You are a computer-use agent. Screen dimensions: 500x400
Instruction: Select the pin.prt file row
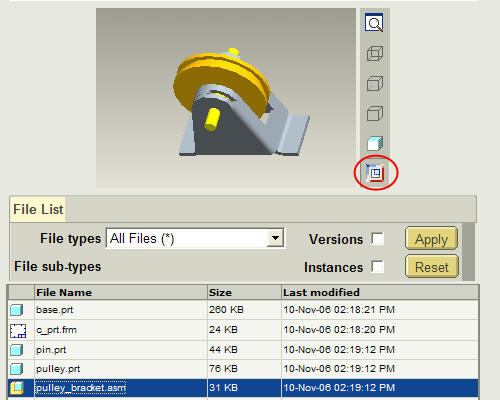pos(243,350)
